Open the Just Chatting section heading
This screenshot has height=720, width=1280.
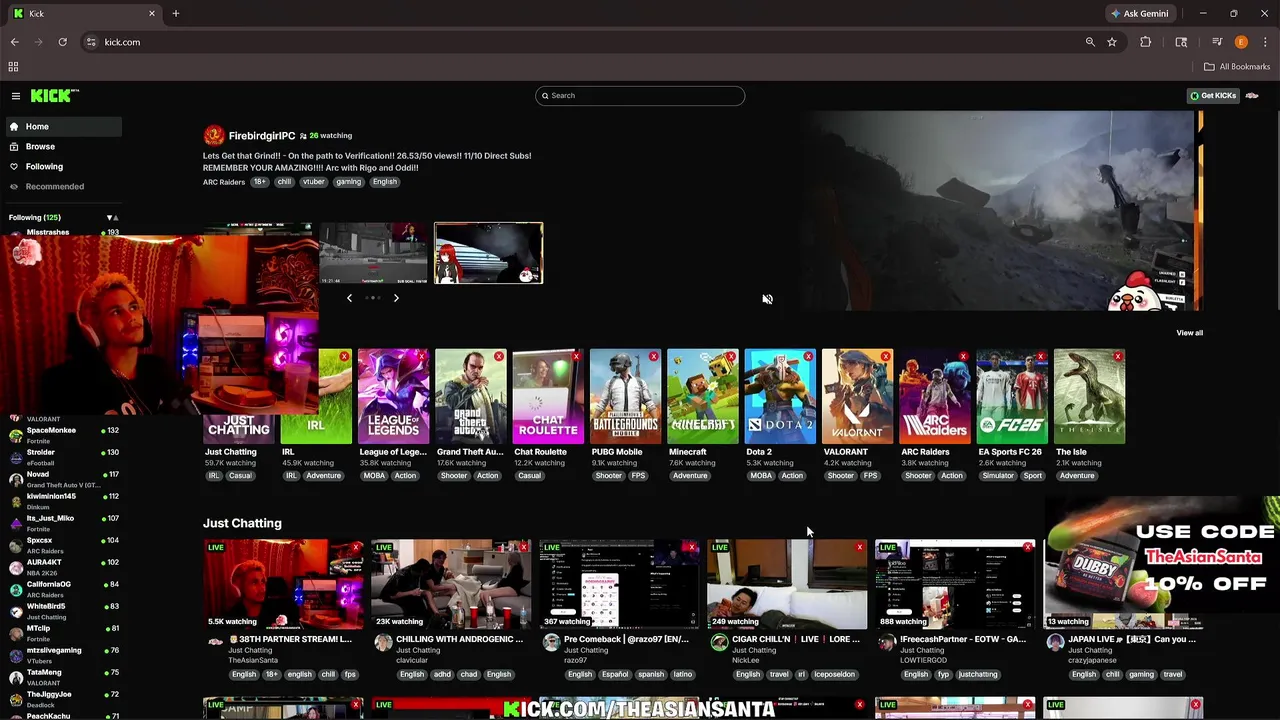(242, 523)
